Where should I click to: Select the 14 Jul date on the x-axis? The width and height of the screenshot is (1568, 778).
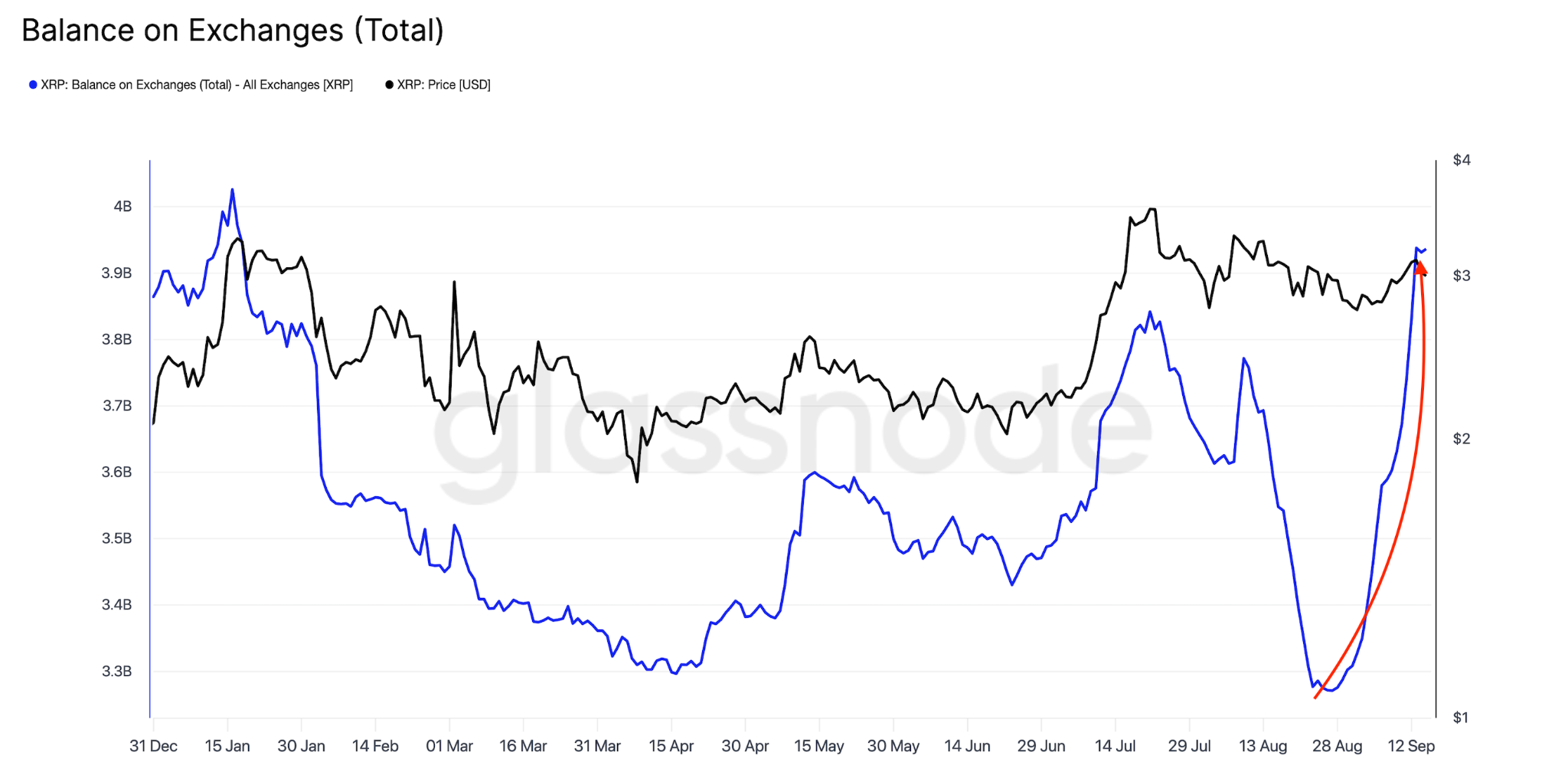click(1115, 746)
